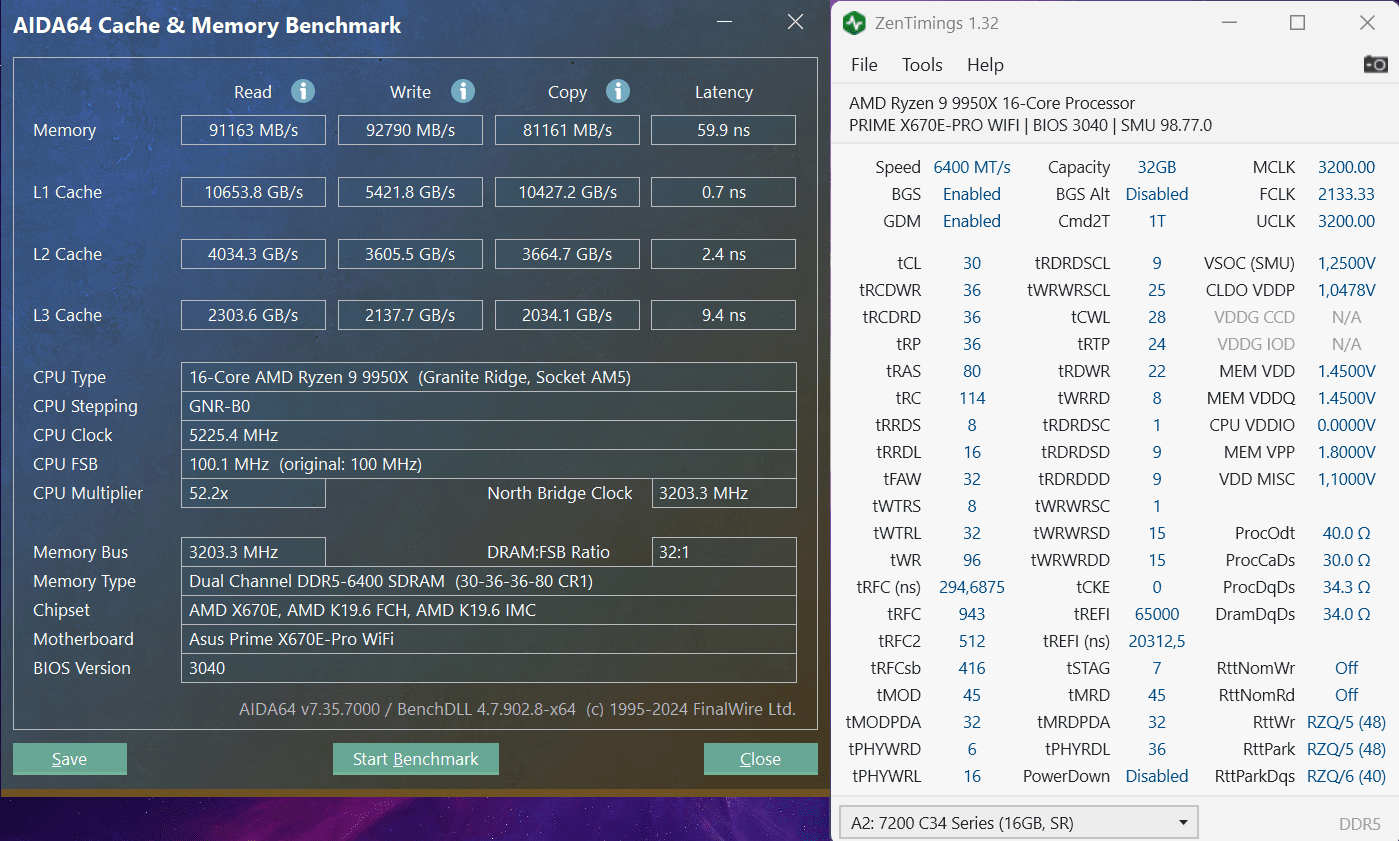Click the L3 Cache latency 9.4 ns
The width and height of the screenshot is (1399, 841).
724,315
